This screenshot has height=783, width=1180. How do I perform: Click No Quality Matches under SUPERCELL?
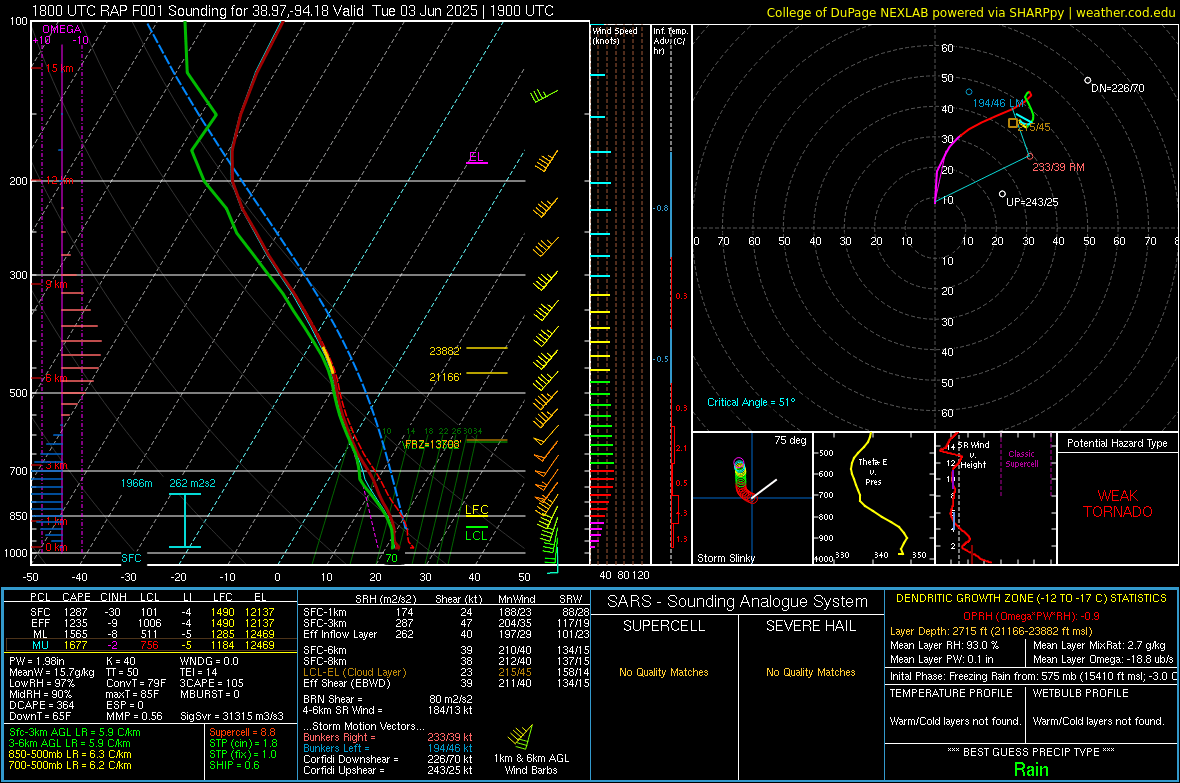pyautogui.click(x=664, y=672)
